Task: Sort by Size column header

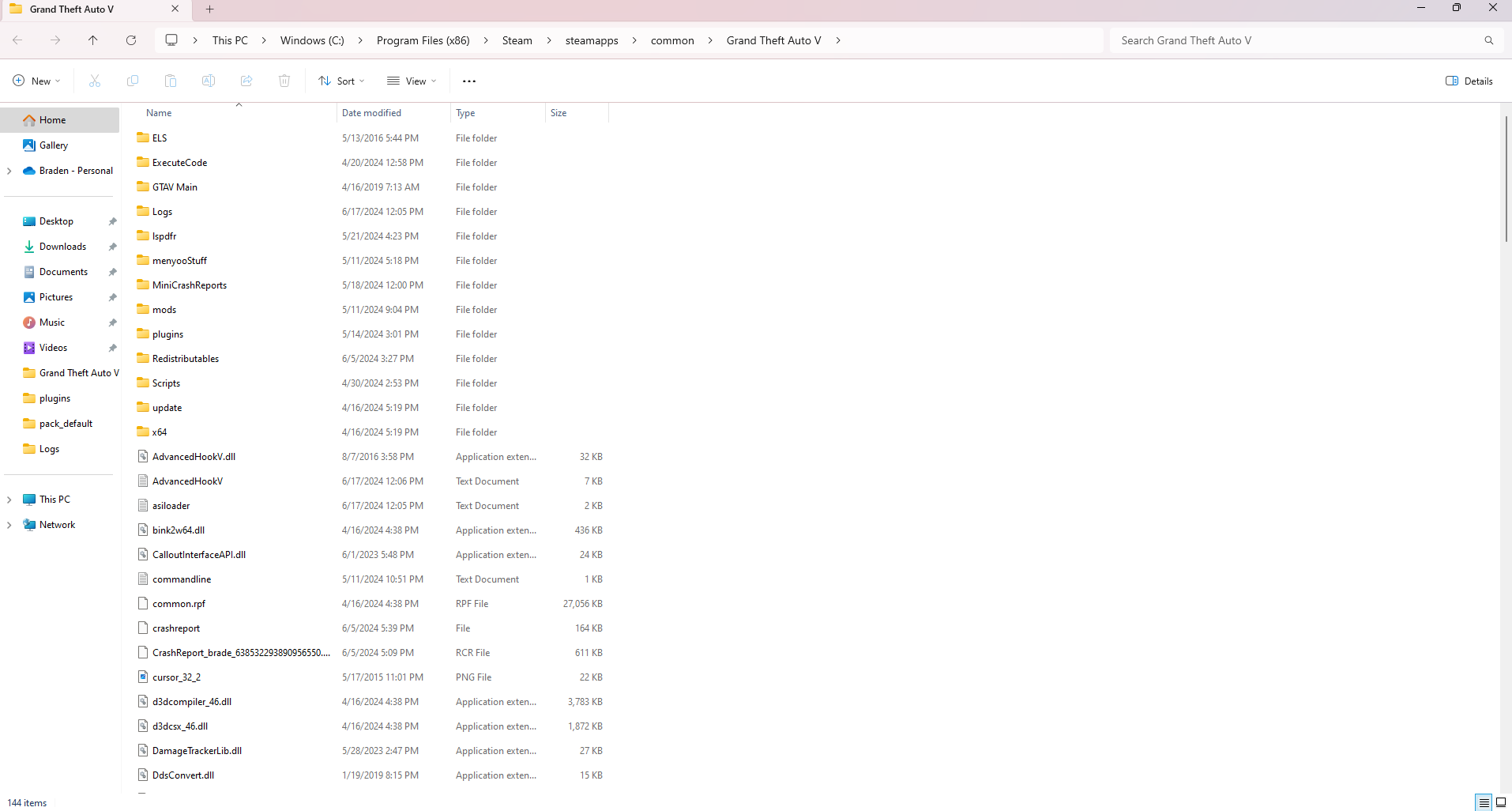Action: coord(577,113)
